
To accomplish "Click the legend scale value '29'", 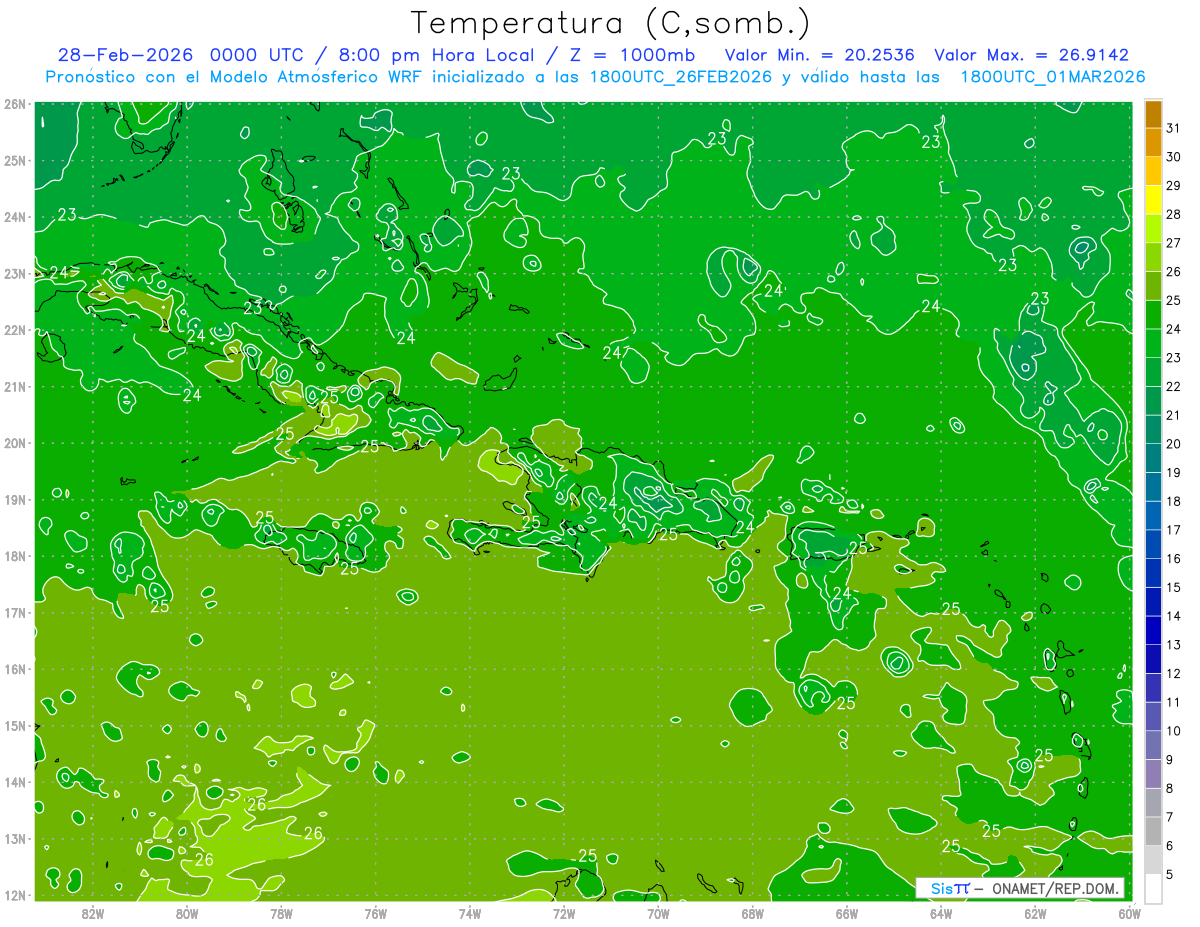I will pyautogui.click(x=1173, y=185).
